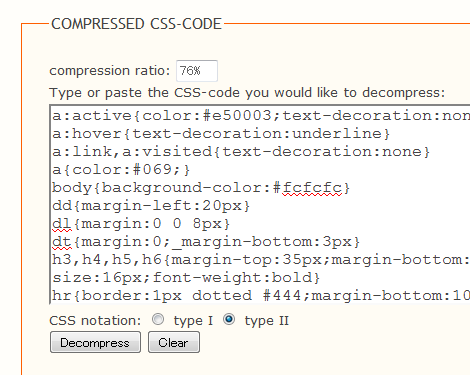The width and height of the screenshot is (470, 375).
Task: Click the 'type II' label text
Action: tap(267, 321)
